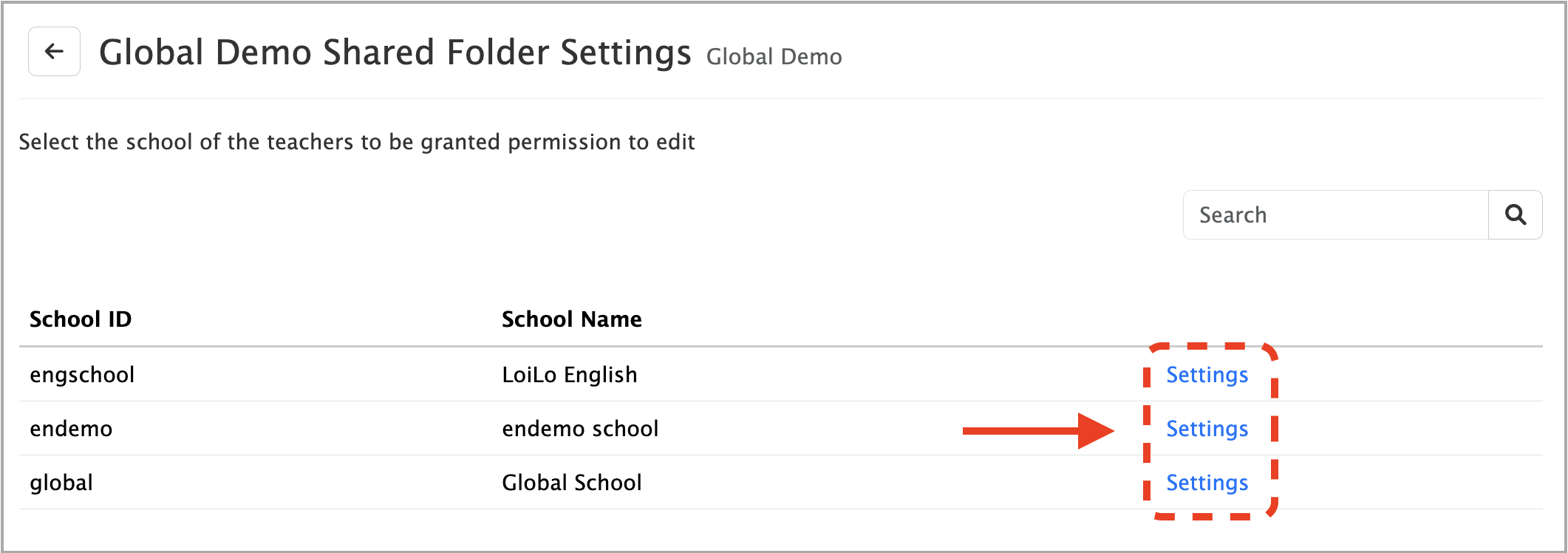Click the Global School name cell

coord(571,483)
